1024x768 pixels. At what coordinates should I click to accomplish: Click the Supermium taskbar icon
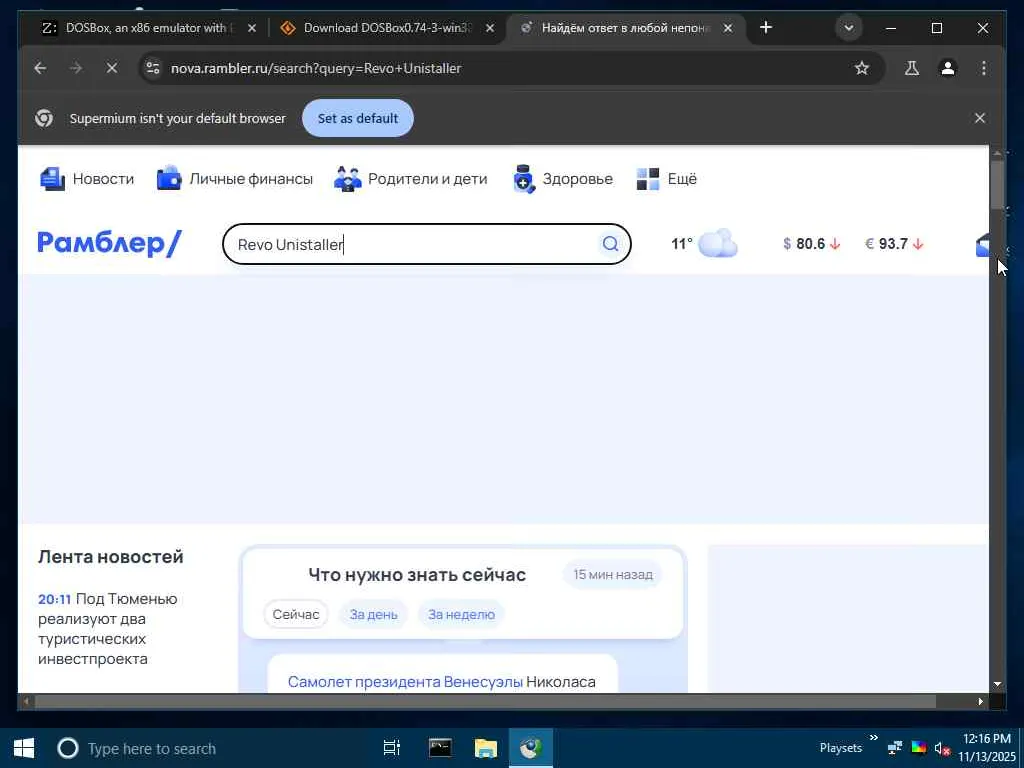[530, 748]
